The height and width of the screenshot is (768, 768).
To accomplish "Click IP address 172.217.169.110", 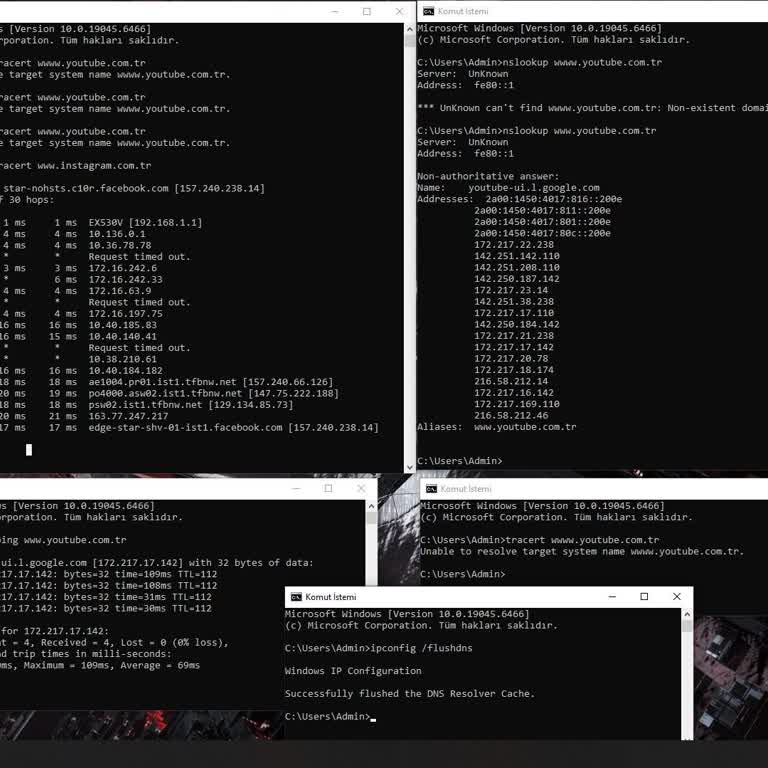I will coord(517,404).
